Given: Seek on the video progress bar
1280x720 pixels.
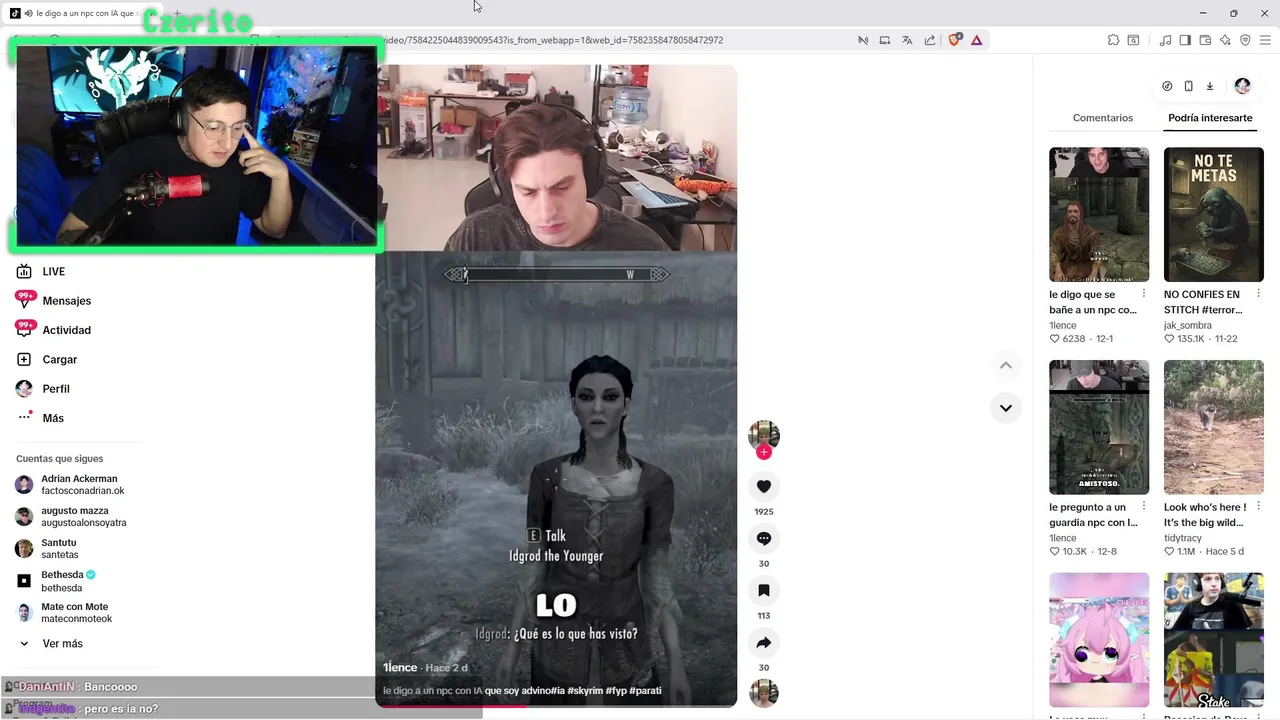Looking at the screenshot, I should pos(556,706).
